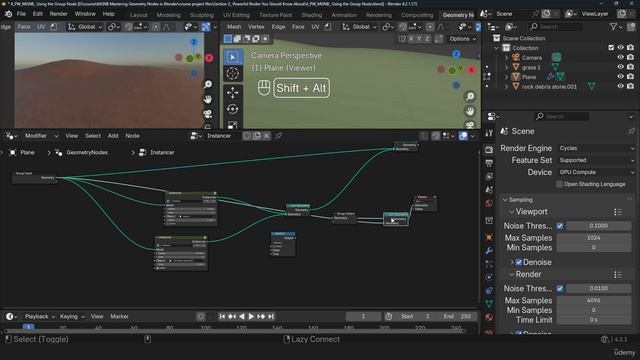Play the animation in timeline
The height and width of the screenshot is (360, 640).
click(251, 316)
